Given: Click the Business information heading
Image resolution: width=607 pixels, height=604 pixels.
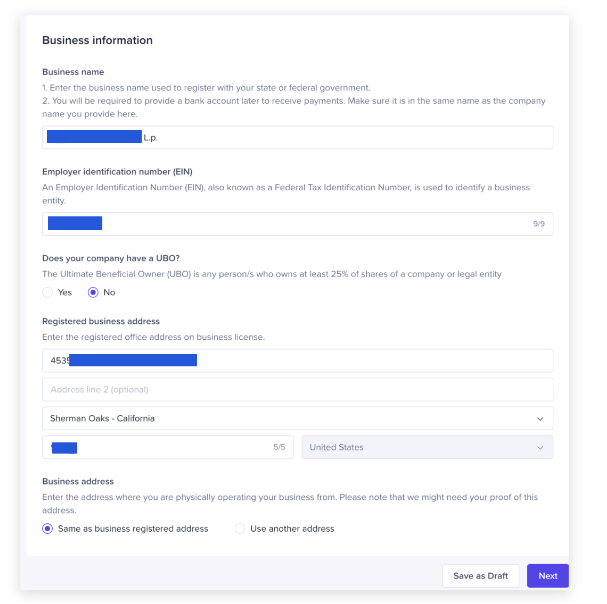Looking at the screenshot, I should (97, 41).
